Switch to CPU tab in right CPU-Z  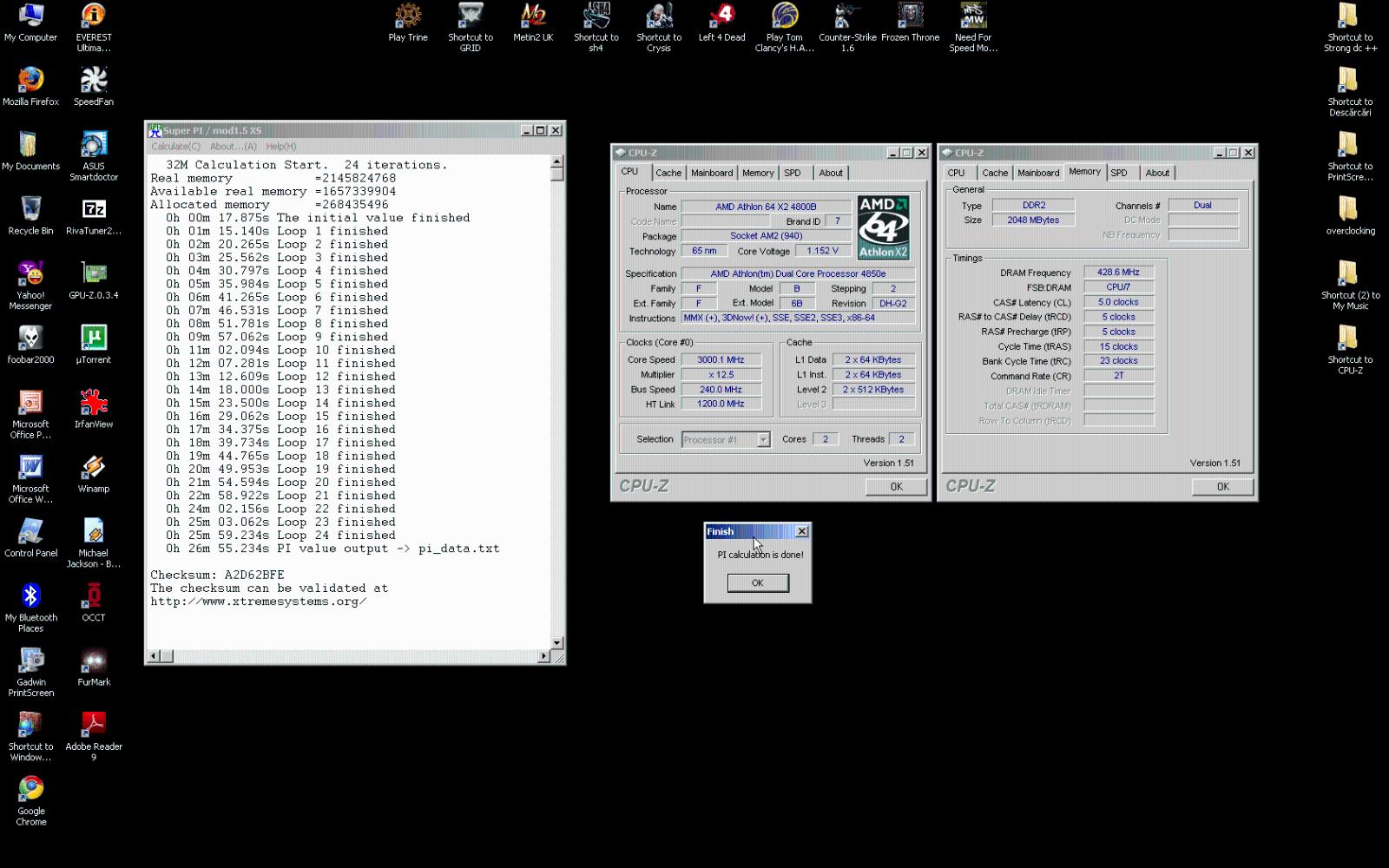pos(956,173)
